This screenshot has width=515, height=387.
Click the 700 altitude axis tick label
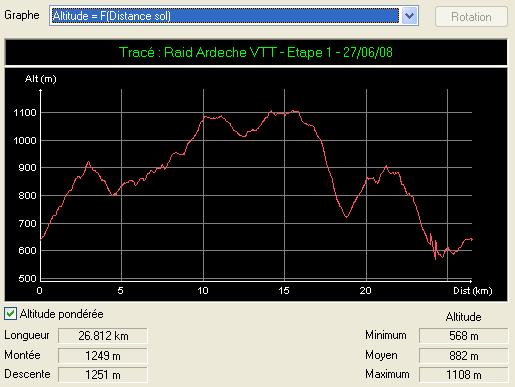27,223
